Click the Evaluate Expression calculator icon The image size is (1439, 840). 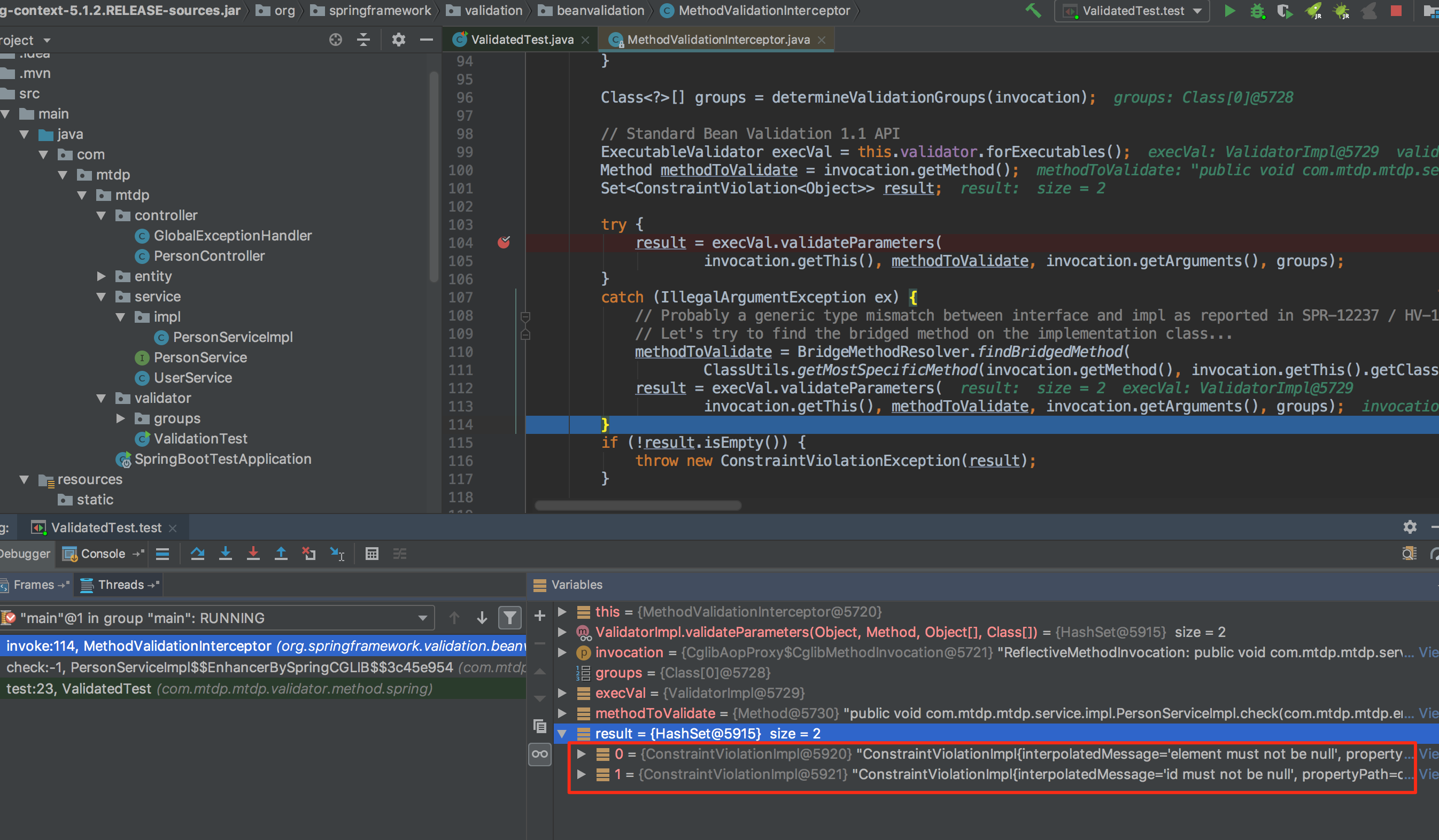[x=372, y=554]
